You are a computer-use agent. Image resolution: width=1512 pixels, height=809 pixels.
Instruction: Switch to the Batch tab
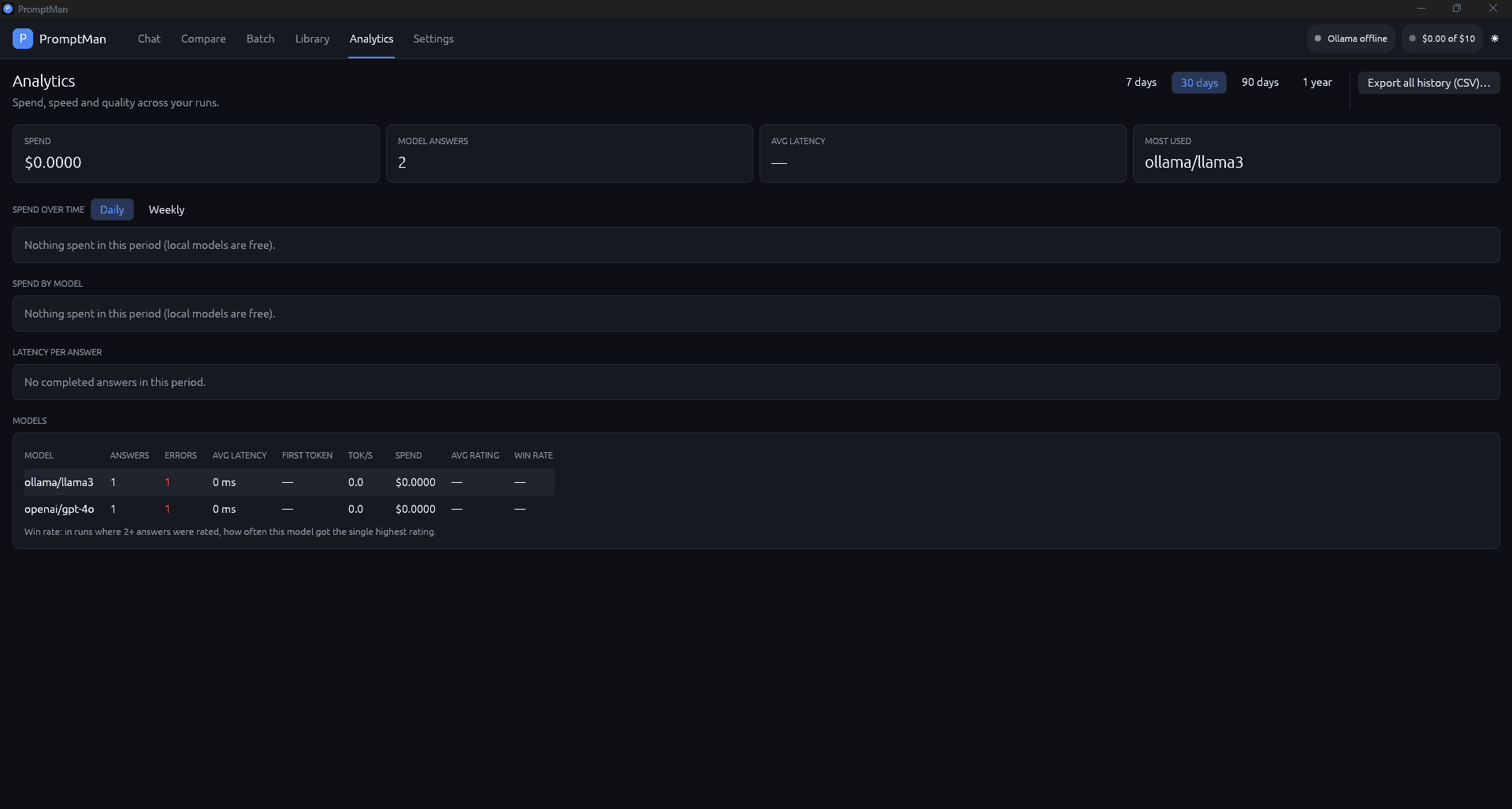[x=260, y=39]
